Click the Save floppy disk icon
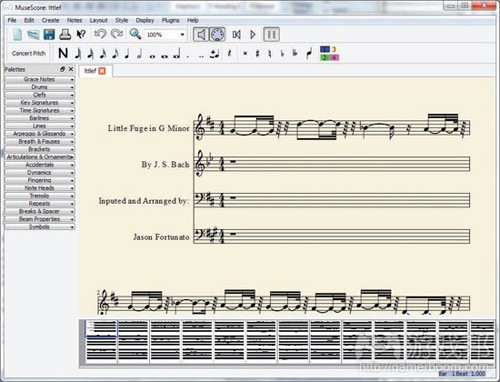 point(49,34)
